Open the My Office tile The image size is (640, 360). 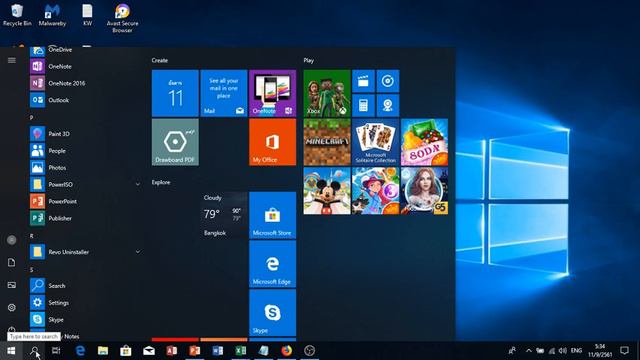coord(272,142)
